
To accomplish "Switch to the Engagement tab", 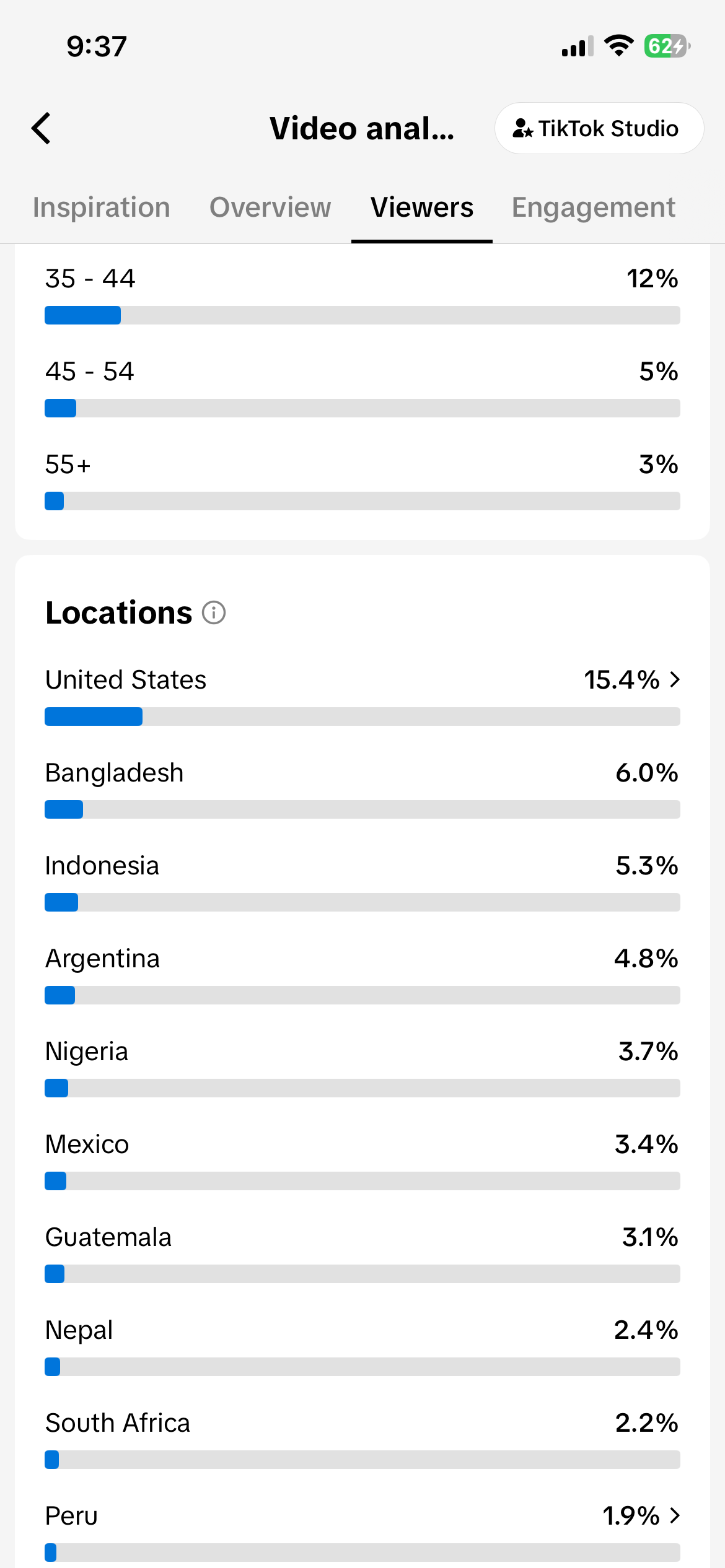I will (593, 207).
